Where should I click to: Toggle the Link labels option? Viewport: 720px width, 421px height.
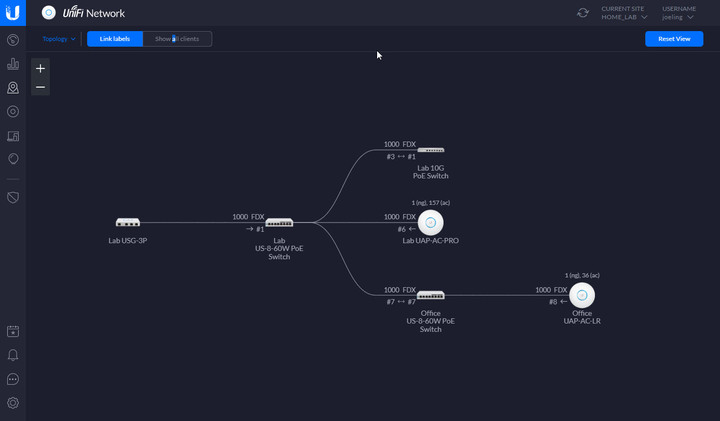coord(115,39)
